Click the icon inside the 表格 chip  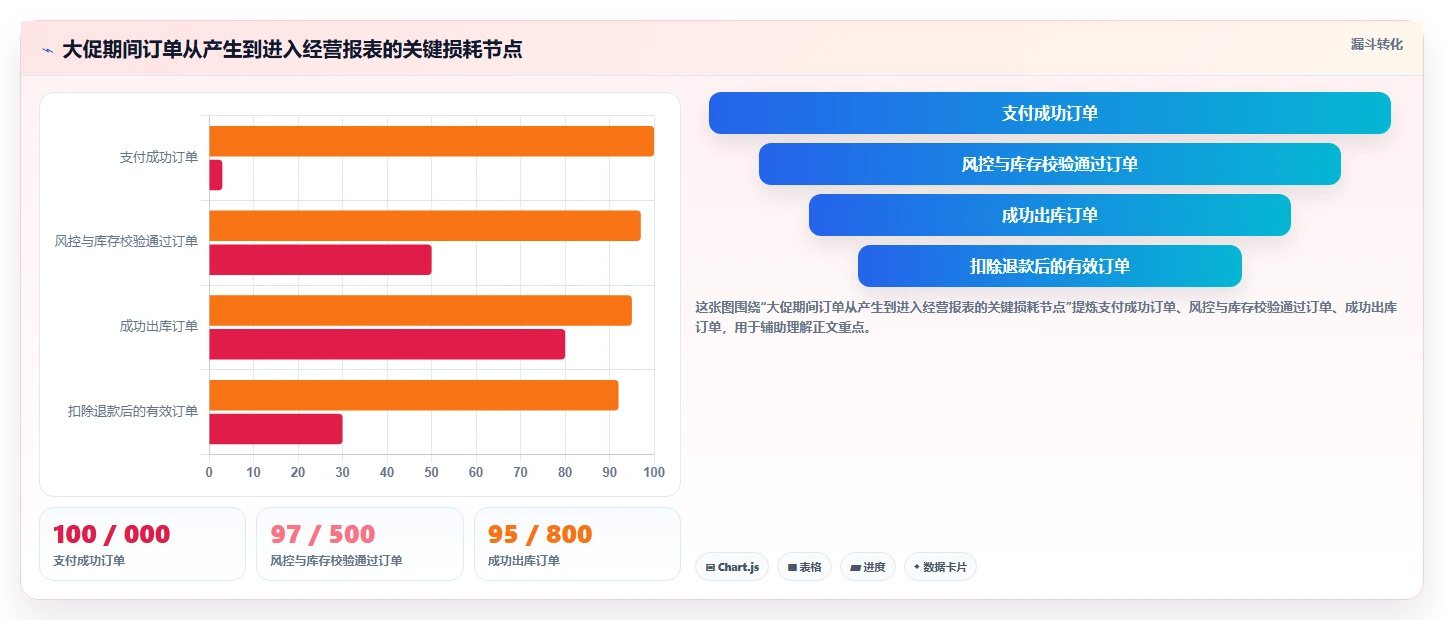pos(792,567)
